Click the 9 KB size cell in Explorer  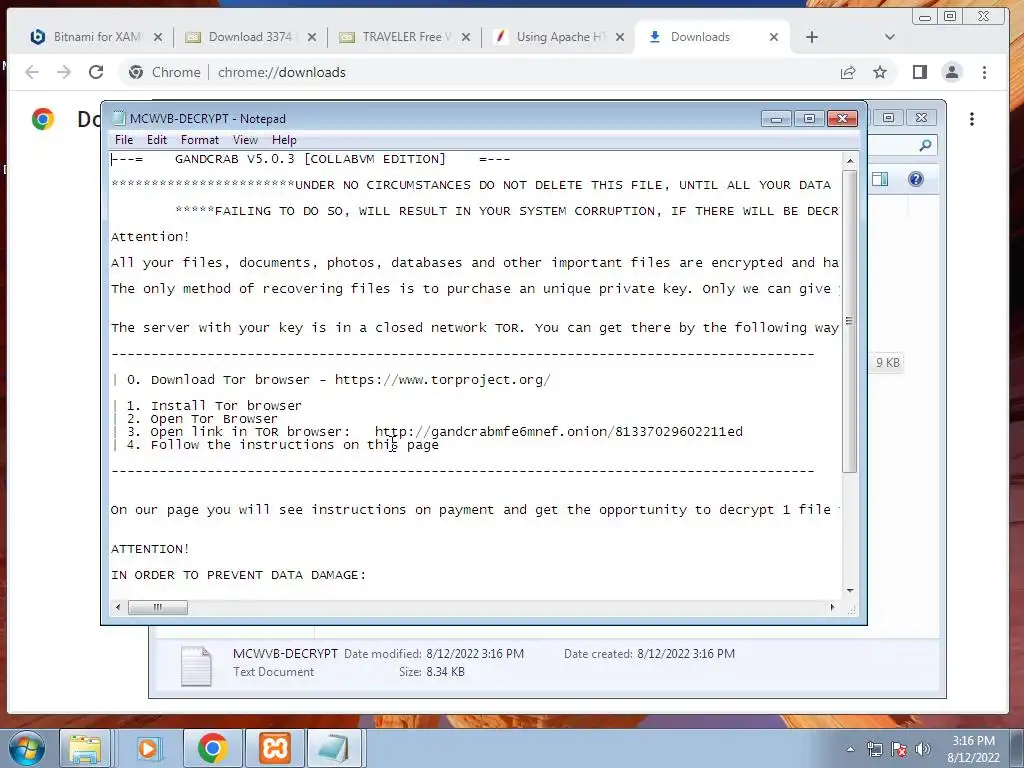tap(888, 362)
